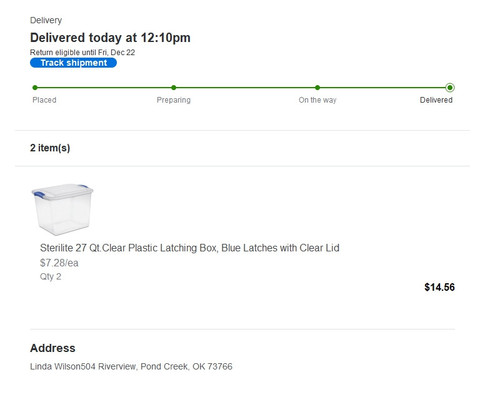Click the Track shipment button
Viewport: 500px width, 414px height.
coord(73,63)
